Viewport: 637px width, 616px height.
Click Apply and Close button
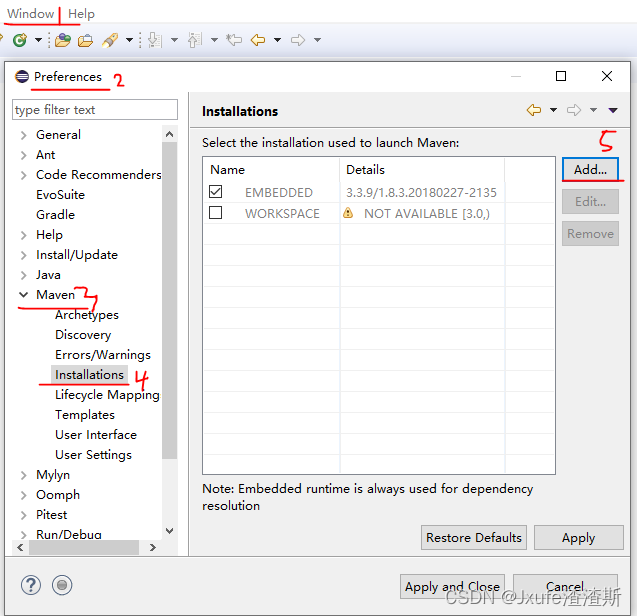(x=452, y=586)
